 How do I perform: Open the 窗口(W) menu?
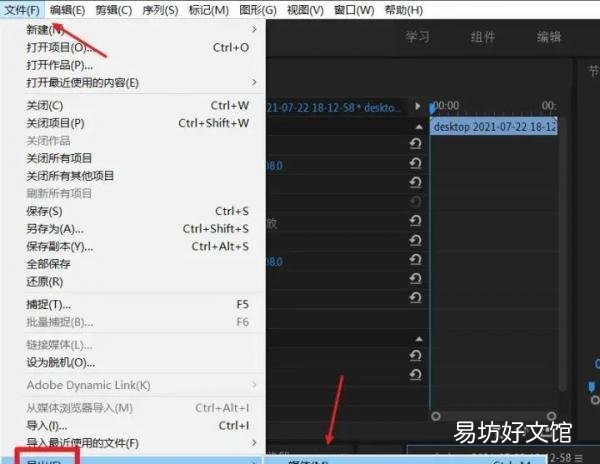tap(354, 10)
